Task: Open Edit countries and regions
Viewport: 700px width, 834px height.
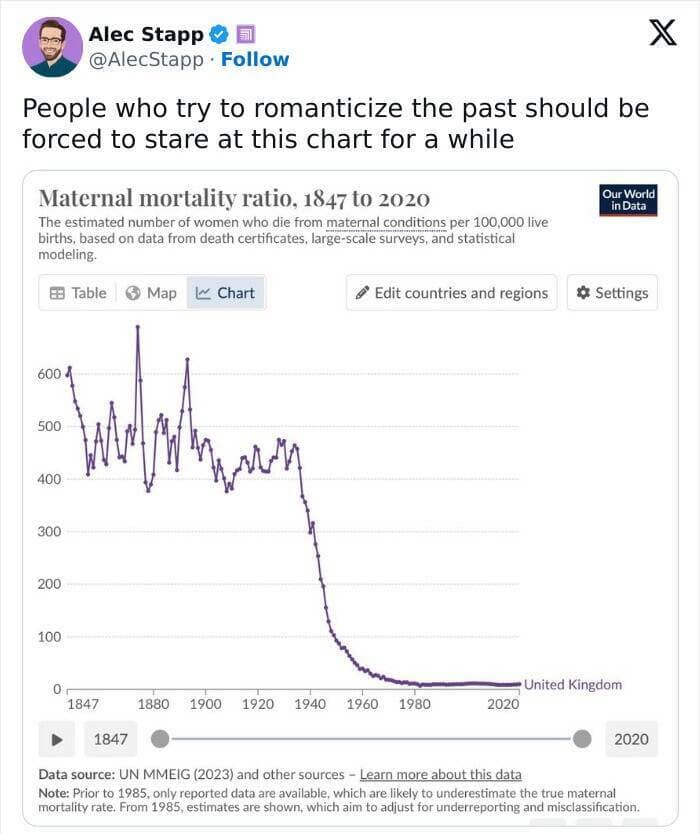Action: [451, 293]
